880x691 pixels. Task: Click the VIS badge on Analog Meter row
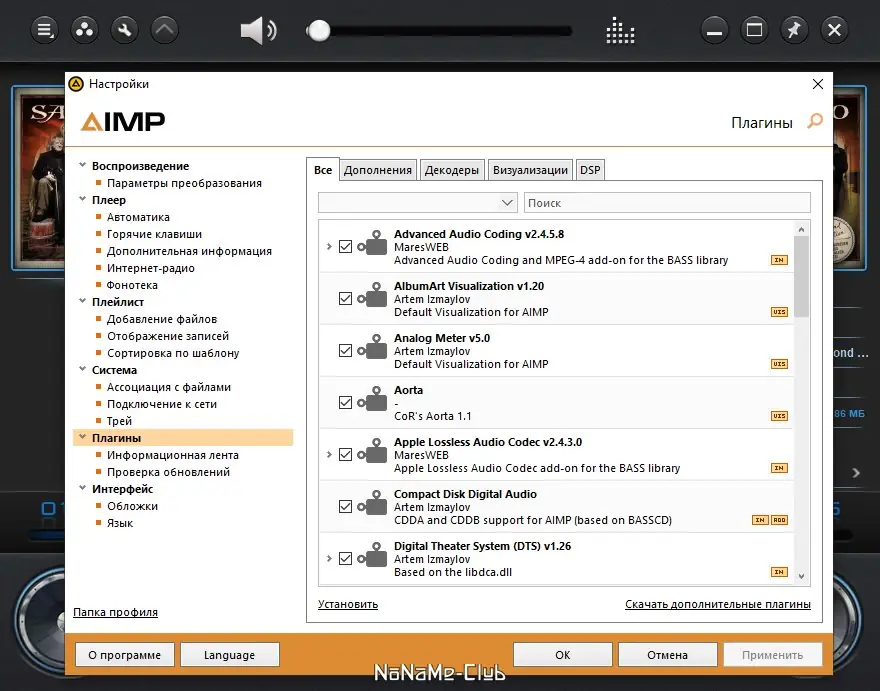pyautogui.click(x=779, y=364)
